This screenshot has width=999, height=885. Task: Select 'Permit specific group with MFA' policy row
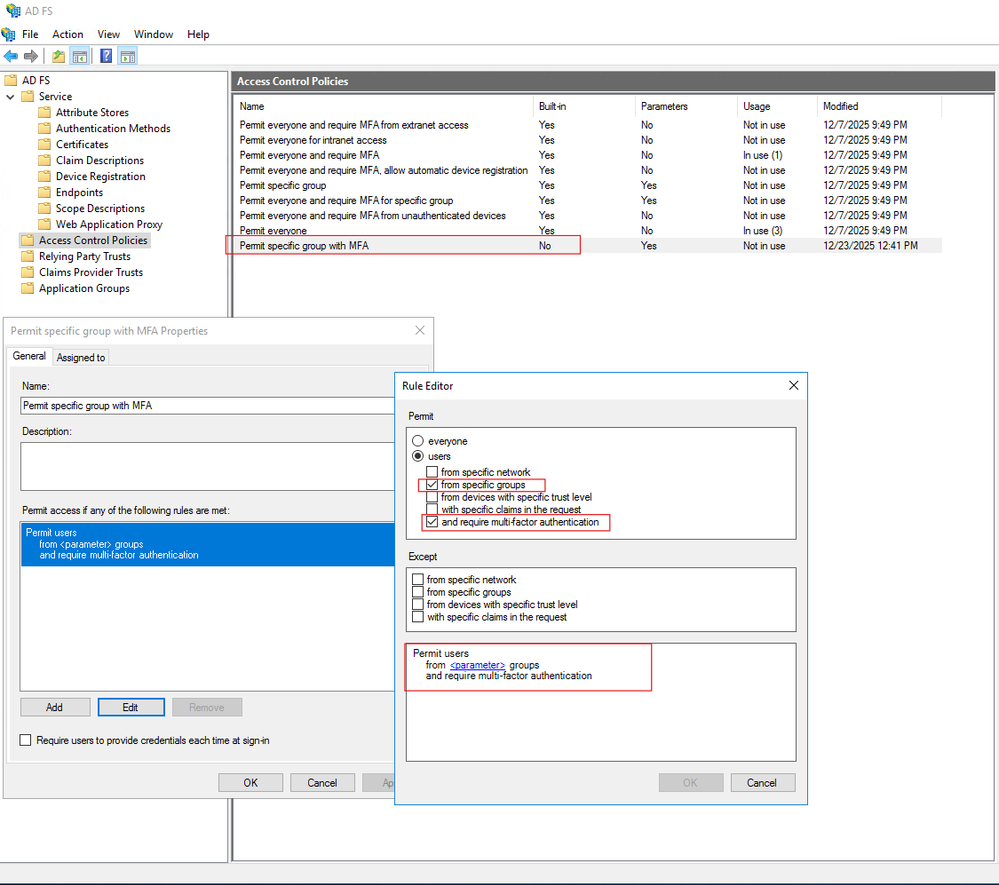point(587,246)
